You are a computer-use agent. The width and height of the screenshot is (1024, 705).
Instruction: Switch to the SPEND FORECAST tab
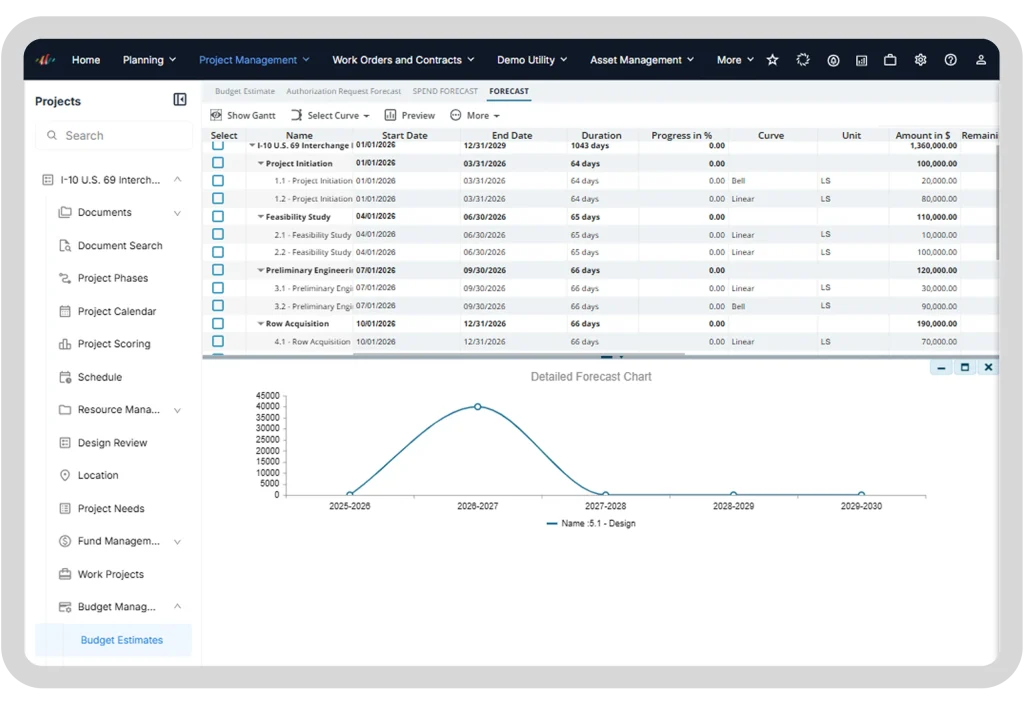coord(445,91)
